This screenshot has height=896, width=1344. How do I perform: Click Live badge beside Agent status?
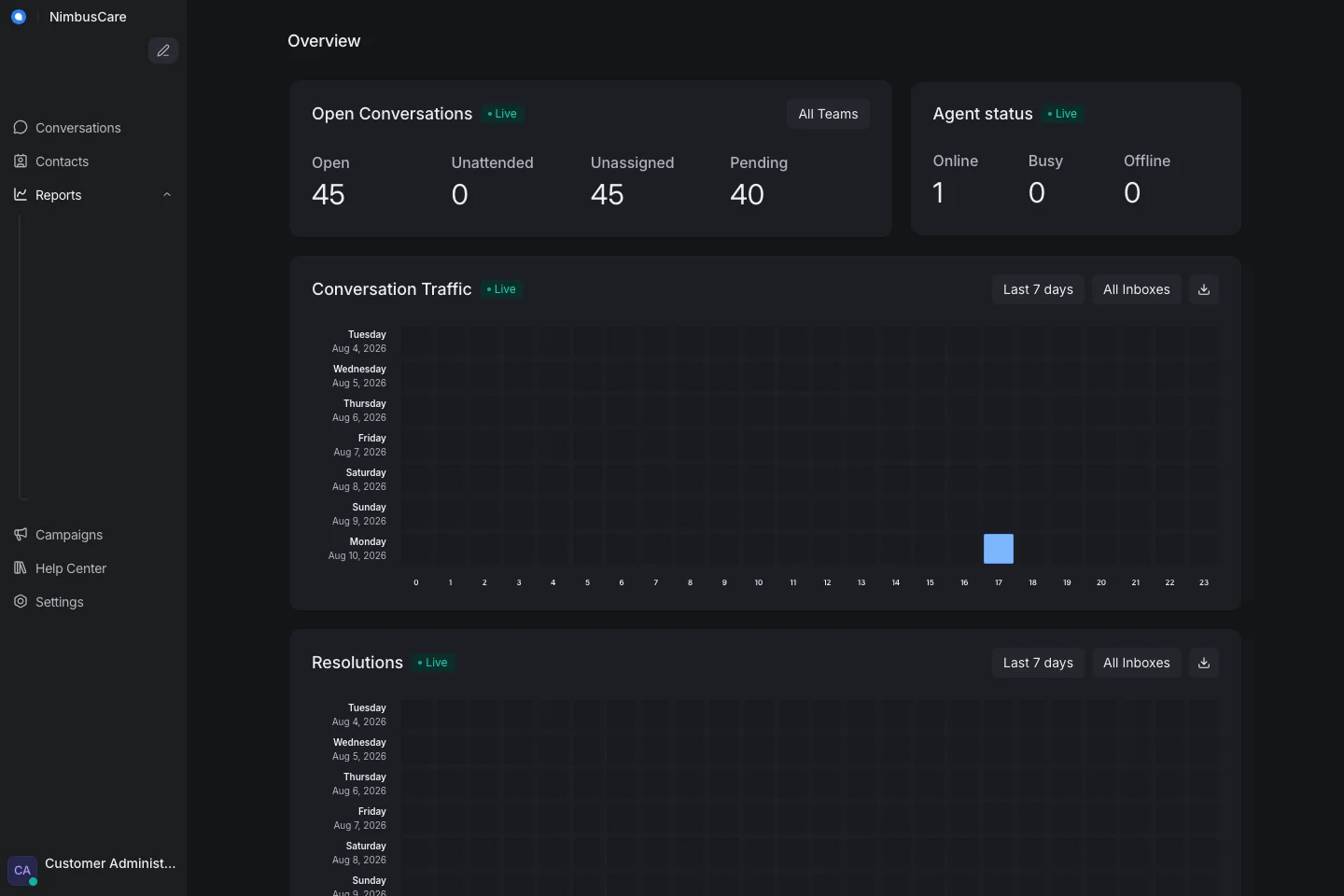point(1063,114)
